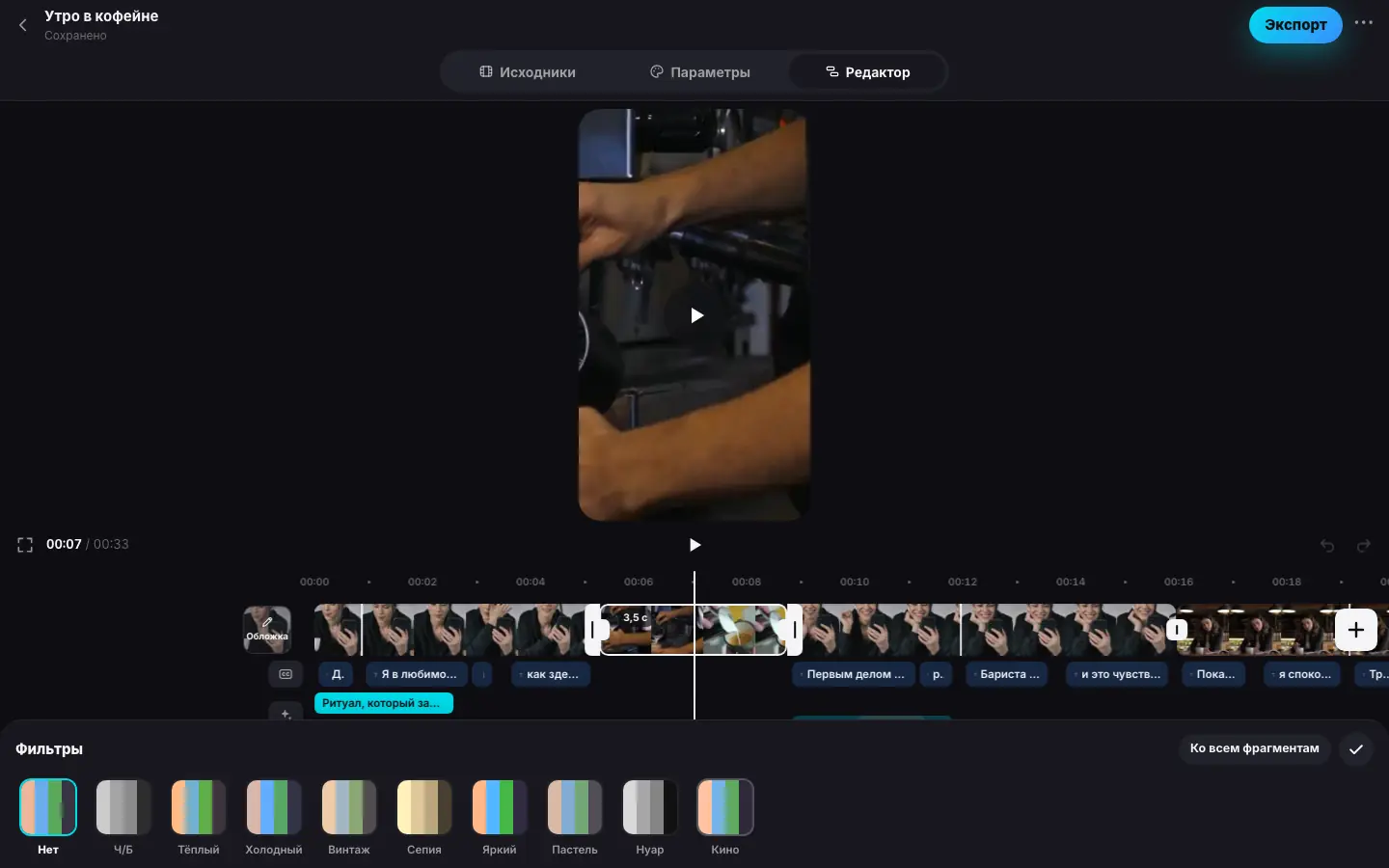Click the play button below the preview
The width and height of the screenshot is (1389, 868).
(x=694, y=545)
